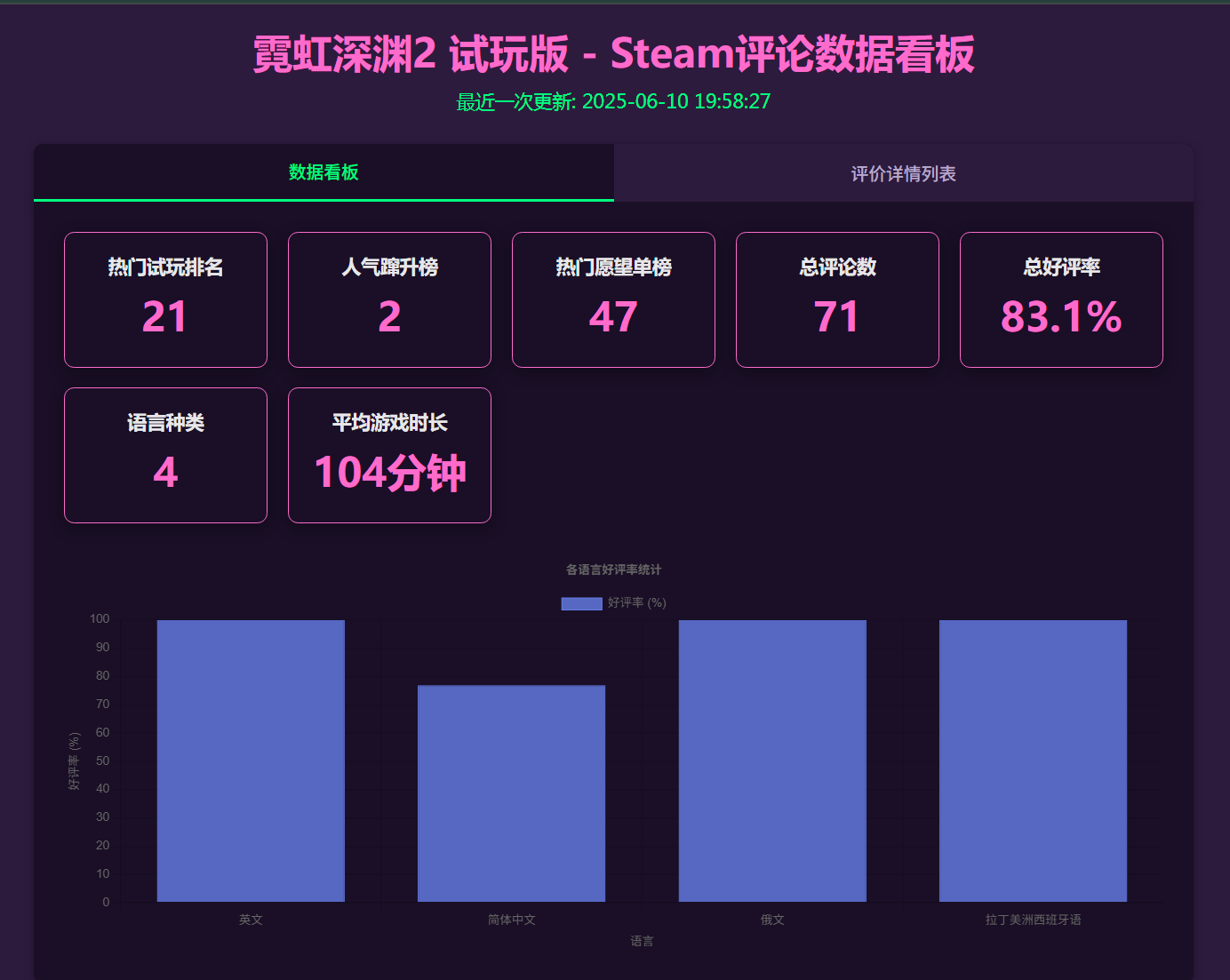Click the rotated 好评率 (%) y-axis title
1230x980 pixels.
(75, 761)
